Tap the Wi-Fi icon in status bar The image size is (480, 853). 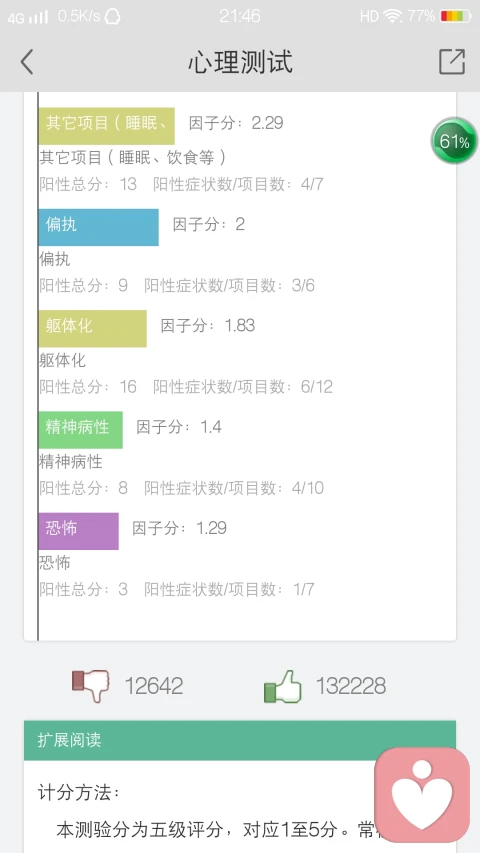click(x=392, y=16)
